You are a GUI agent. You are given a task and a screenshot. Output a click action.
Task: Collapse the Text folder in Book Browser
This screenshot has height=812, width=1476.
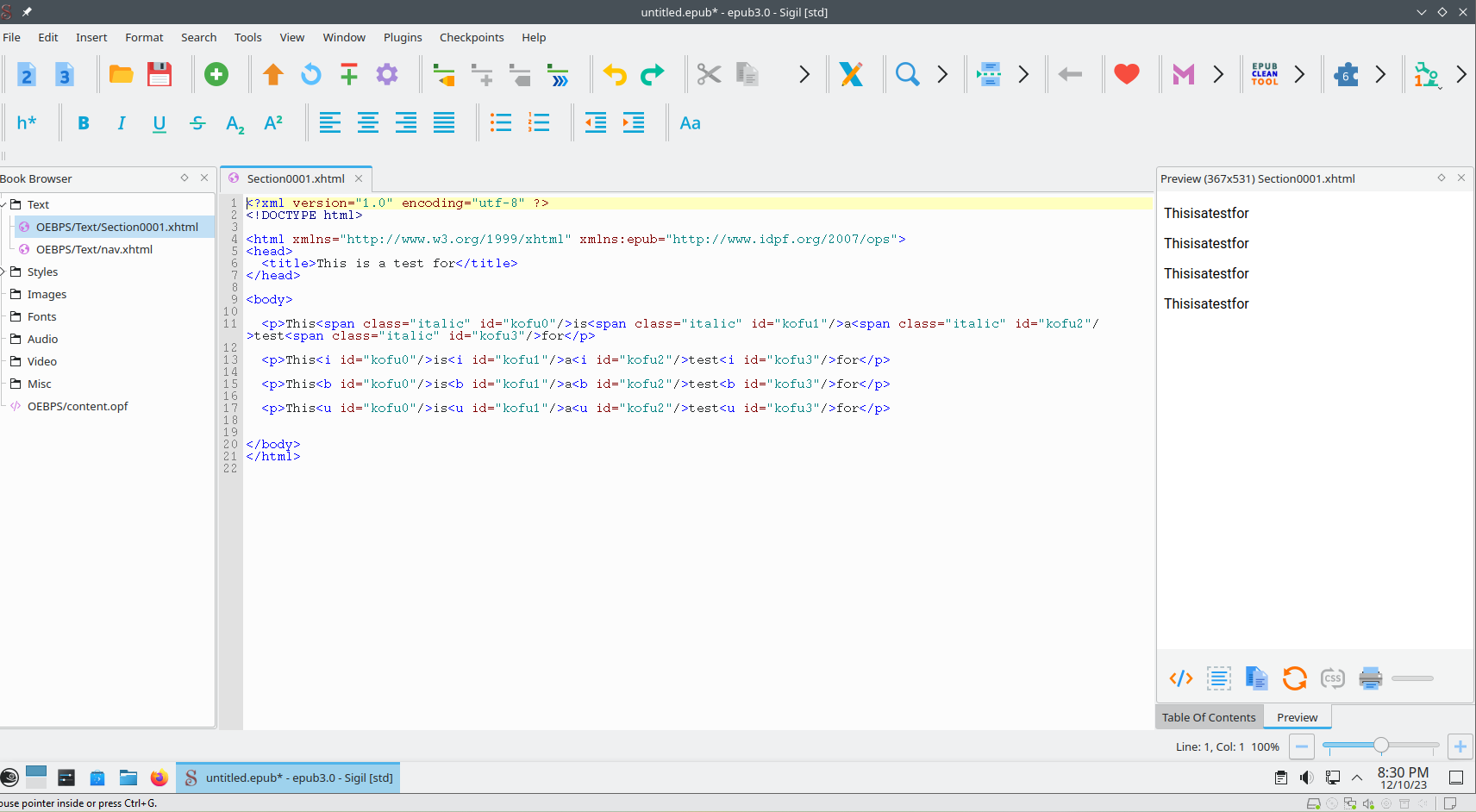(4, 204)
